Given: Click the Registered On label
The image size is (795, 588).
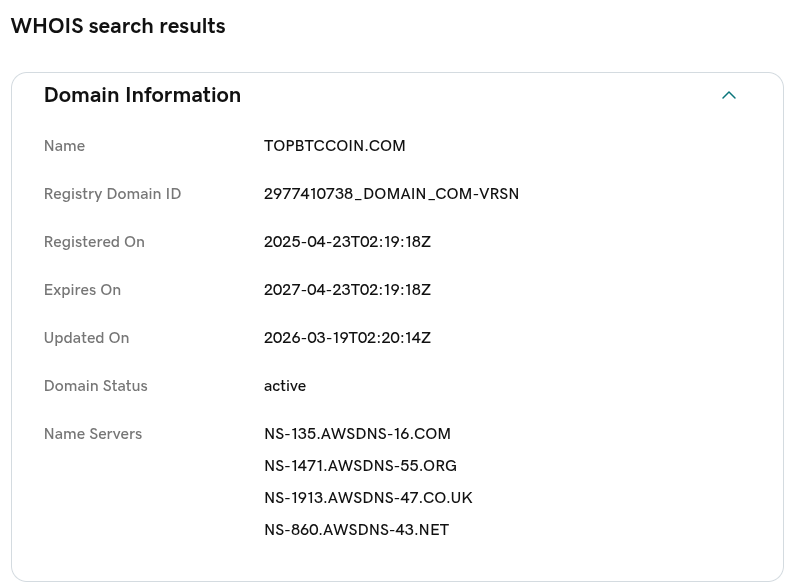Looking at the screenshot, I should coord(94,242).
